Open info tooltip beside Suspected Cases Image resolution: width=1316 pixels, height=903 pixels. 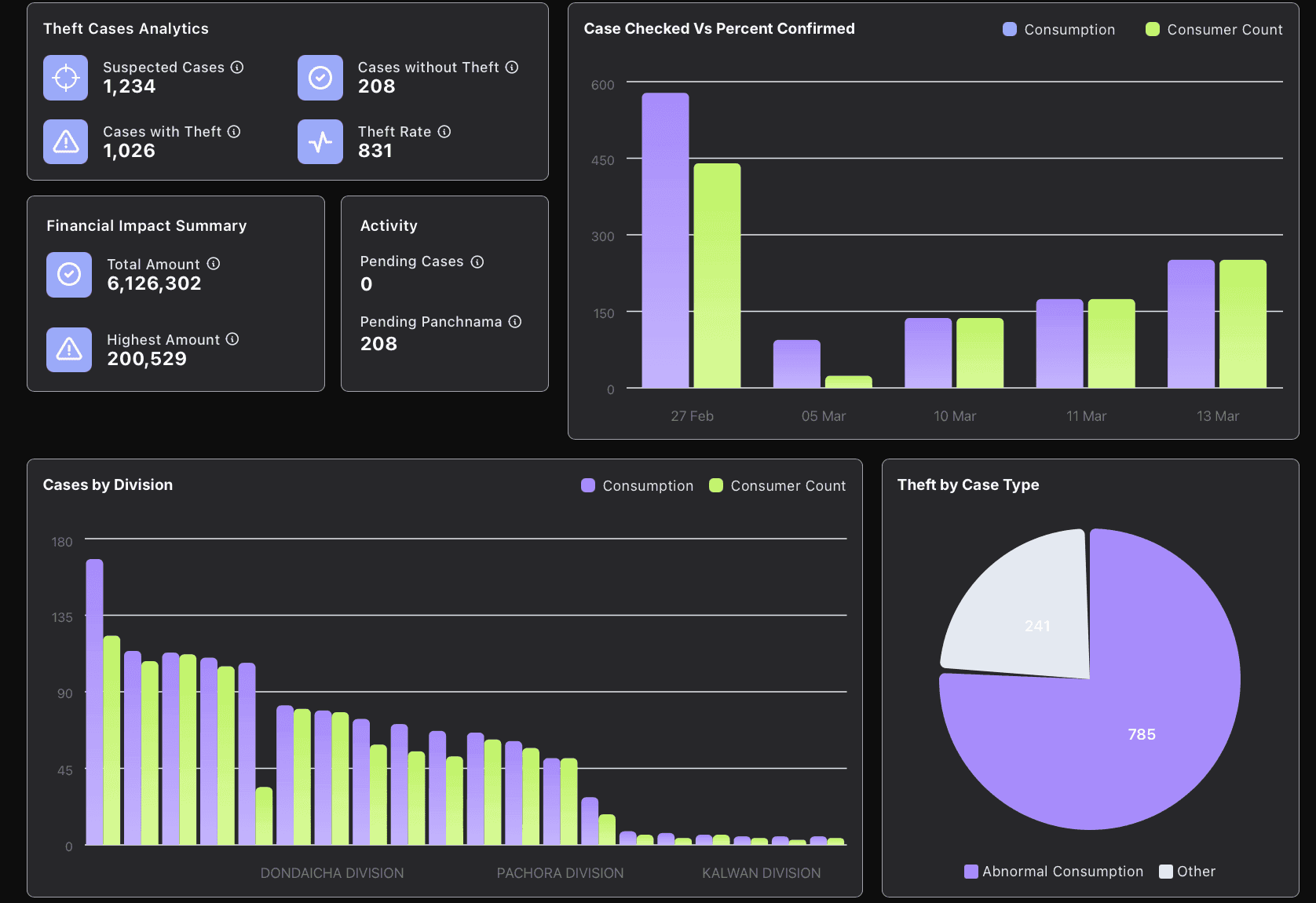click(237, 68)
